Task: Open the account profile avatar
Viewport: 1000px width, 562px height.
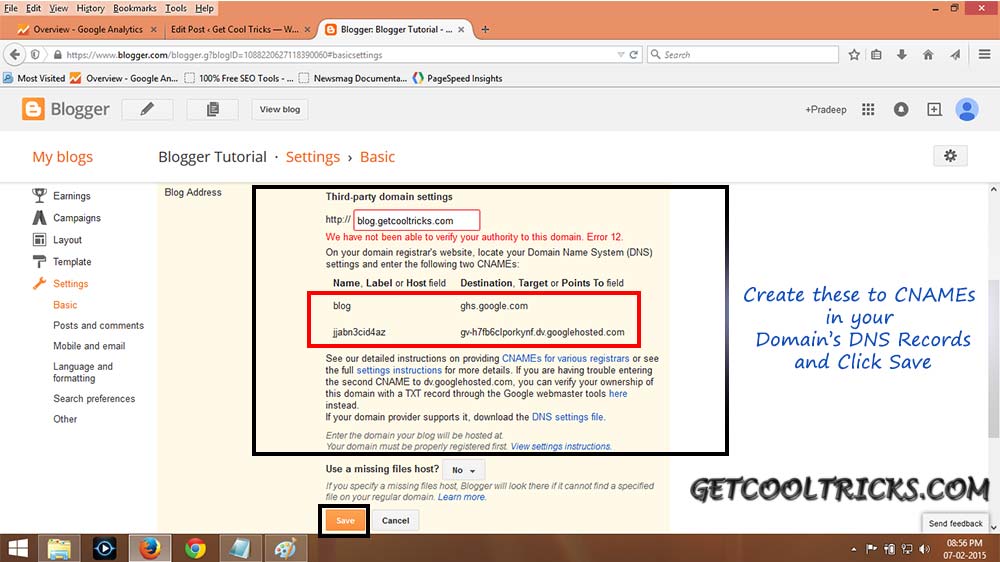Action: click(967, 110)
